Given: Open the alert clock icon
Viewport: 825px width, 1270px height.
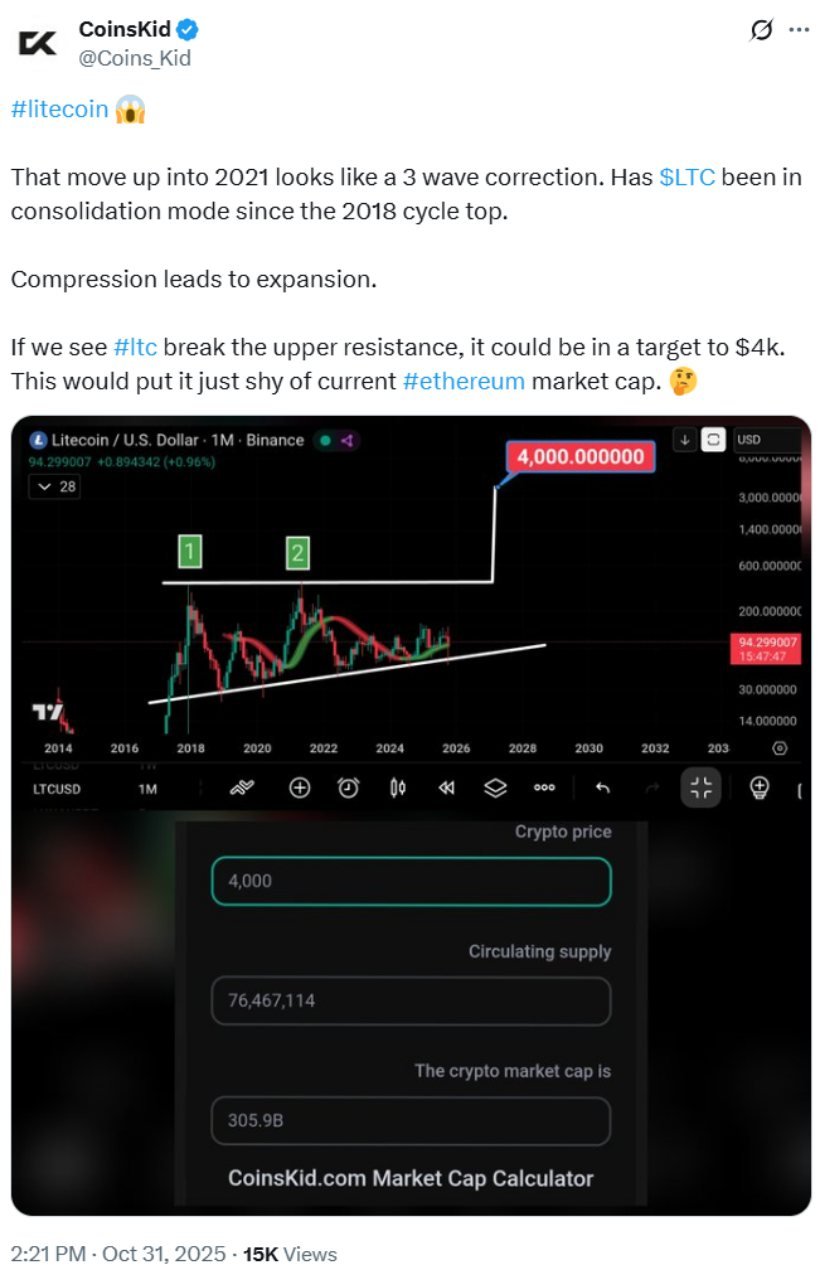Looking at the screenshot, I should click(x=348, y=788).
